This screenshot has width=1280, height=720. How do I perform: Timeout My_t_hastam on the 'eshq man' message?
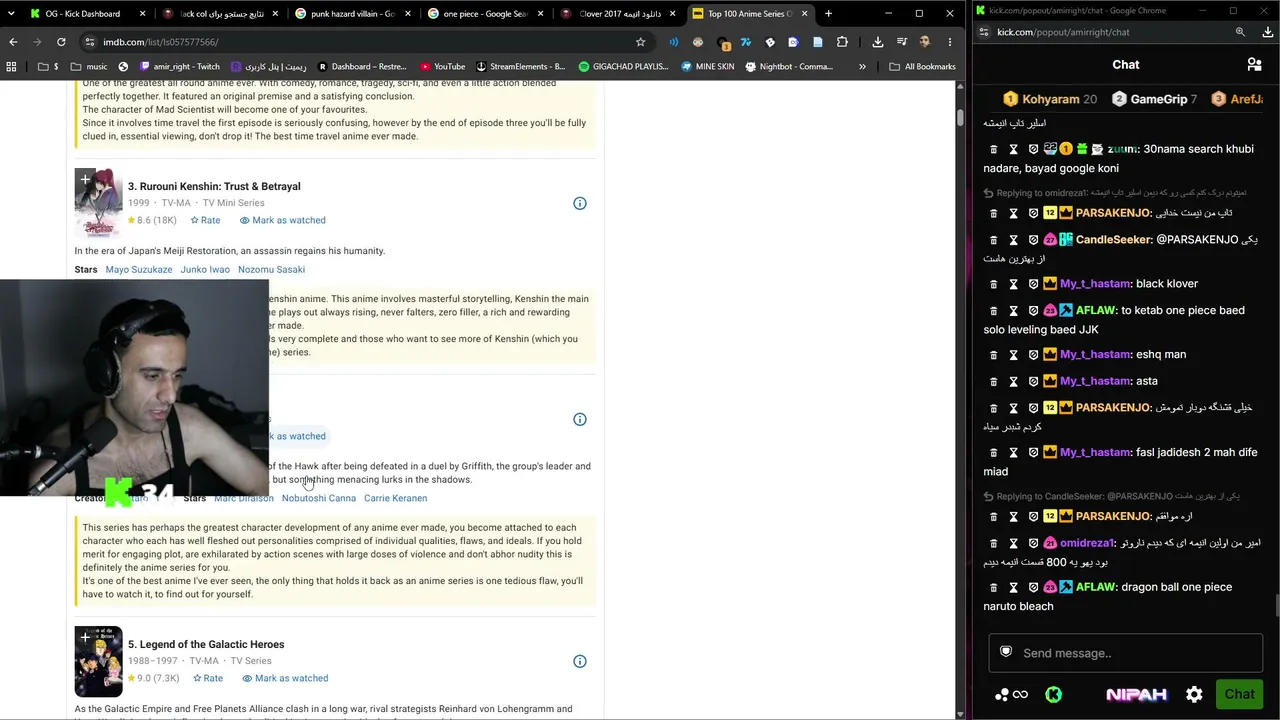tap(1013, 355)
